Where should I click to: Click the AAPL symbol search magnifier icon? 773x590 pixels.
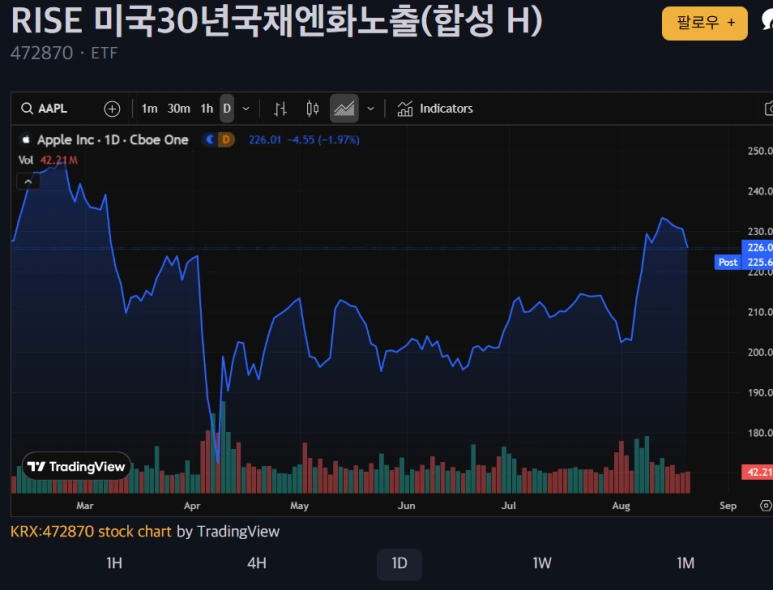[x=27, y=108]
